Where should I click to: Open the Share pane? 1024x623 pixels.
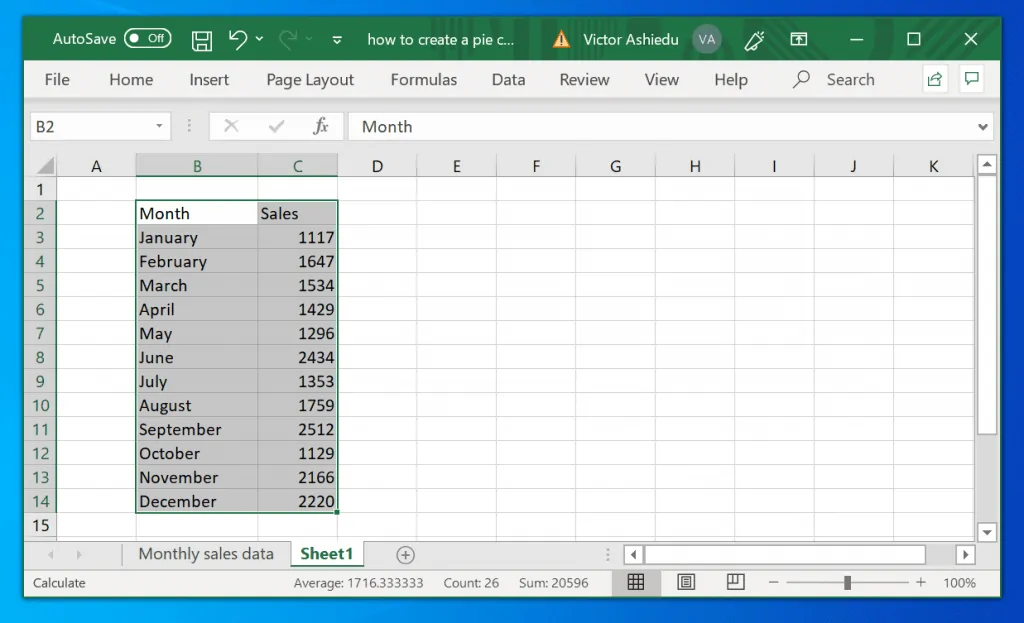tap(934, 79)
